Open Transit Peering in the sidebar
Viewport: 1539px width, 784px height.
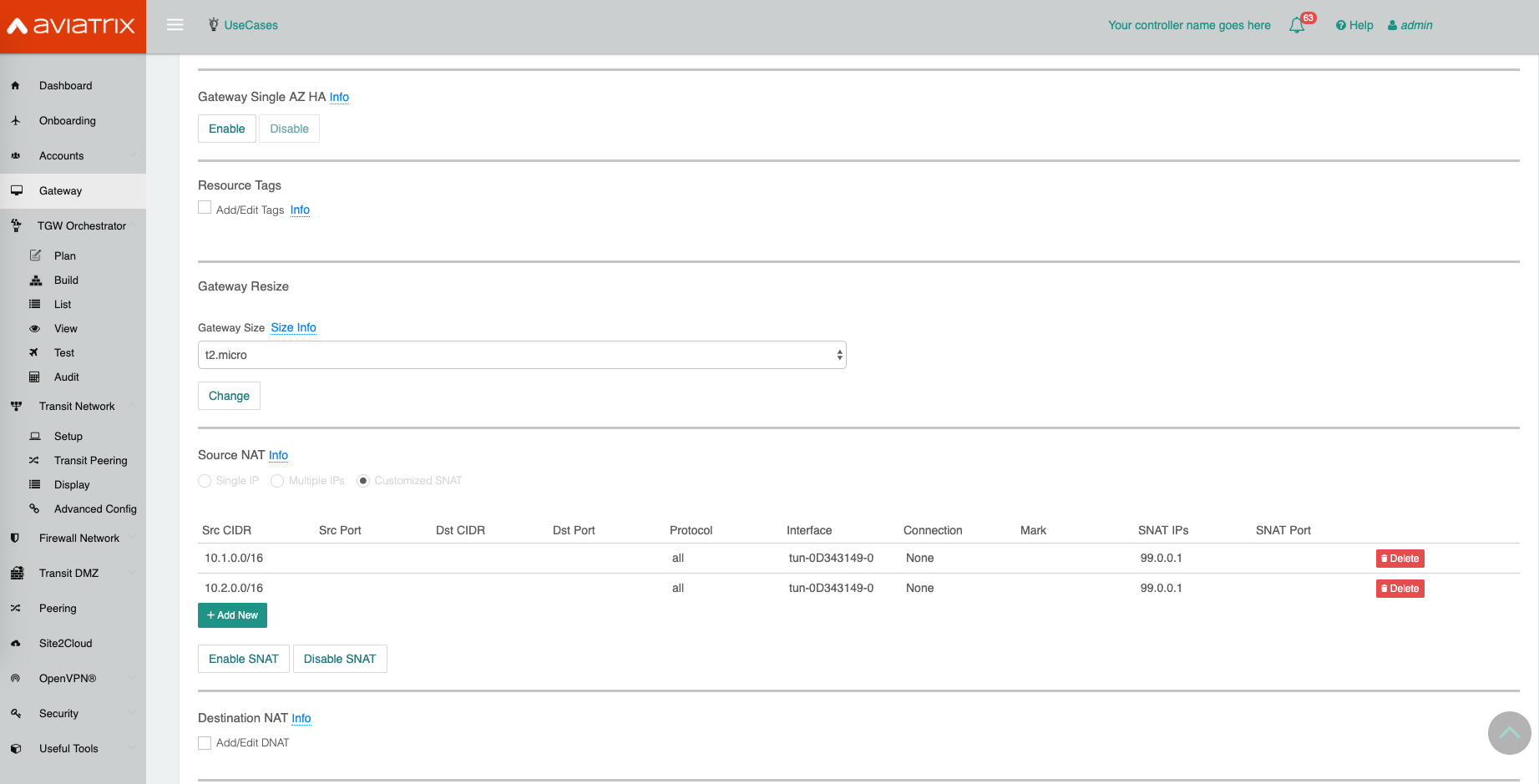point(90,461)
